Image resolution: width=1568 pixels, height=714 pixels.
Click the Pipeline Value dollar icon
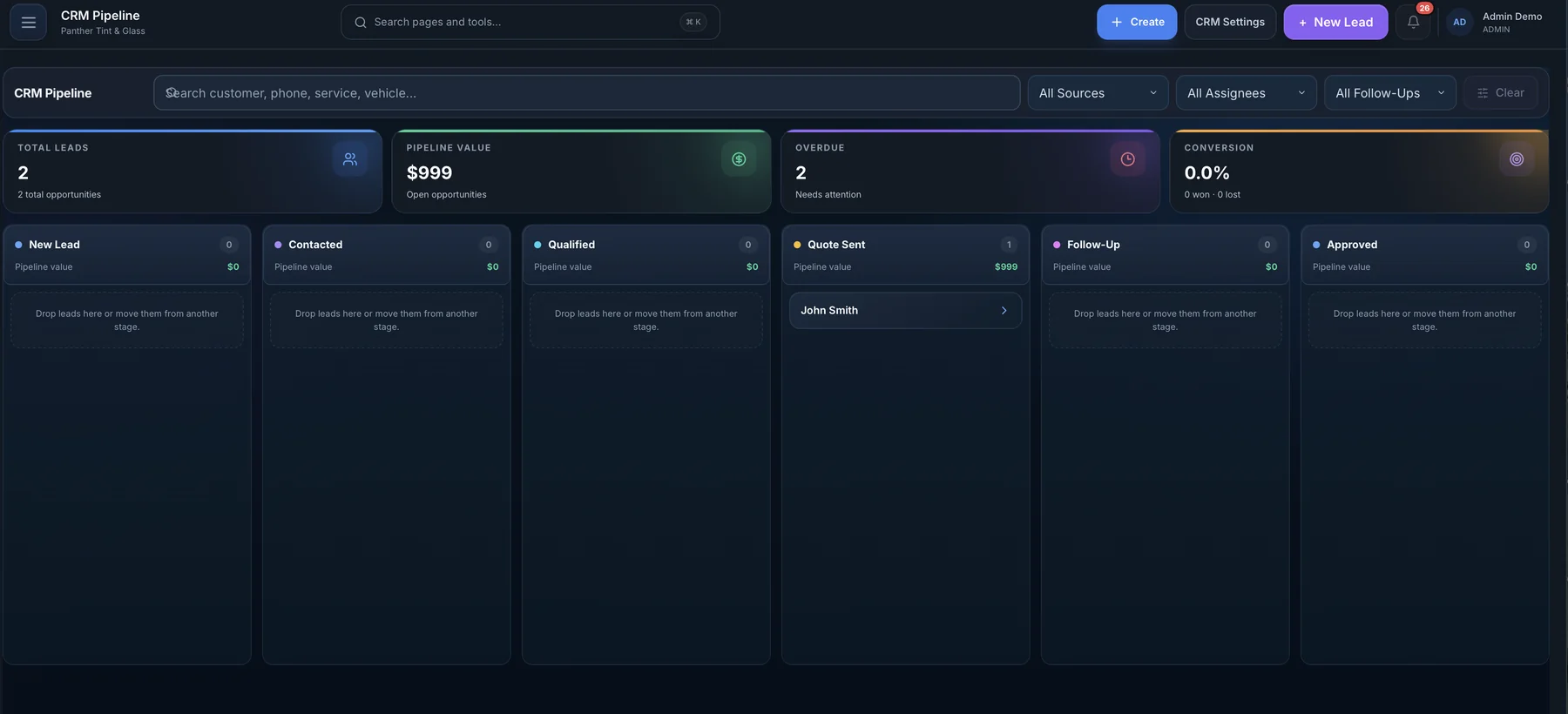tap(739, 159)
